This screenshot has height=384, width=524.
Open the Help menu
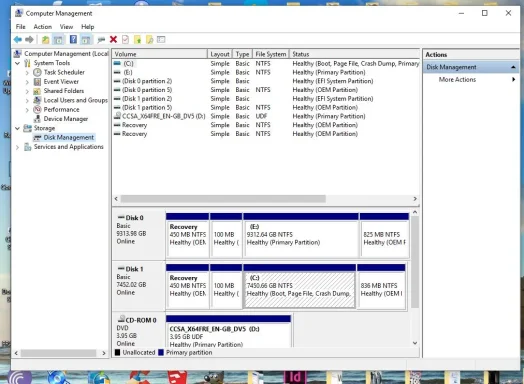tap(88, 27)
